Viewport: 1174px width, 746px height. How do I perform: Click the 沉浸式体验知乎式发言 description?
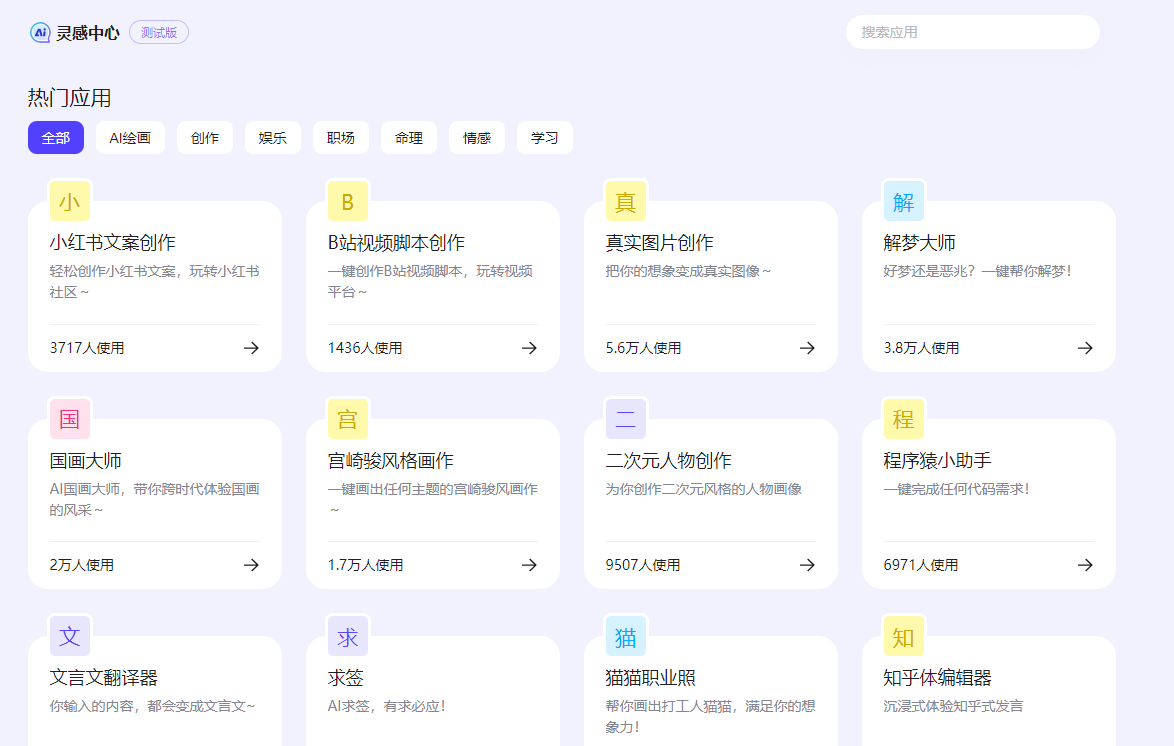(953, 706)
